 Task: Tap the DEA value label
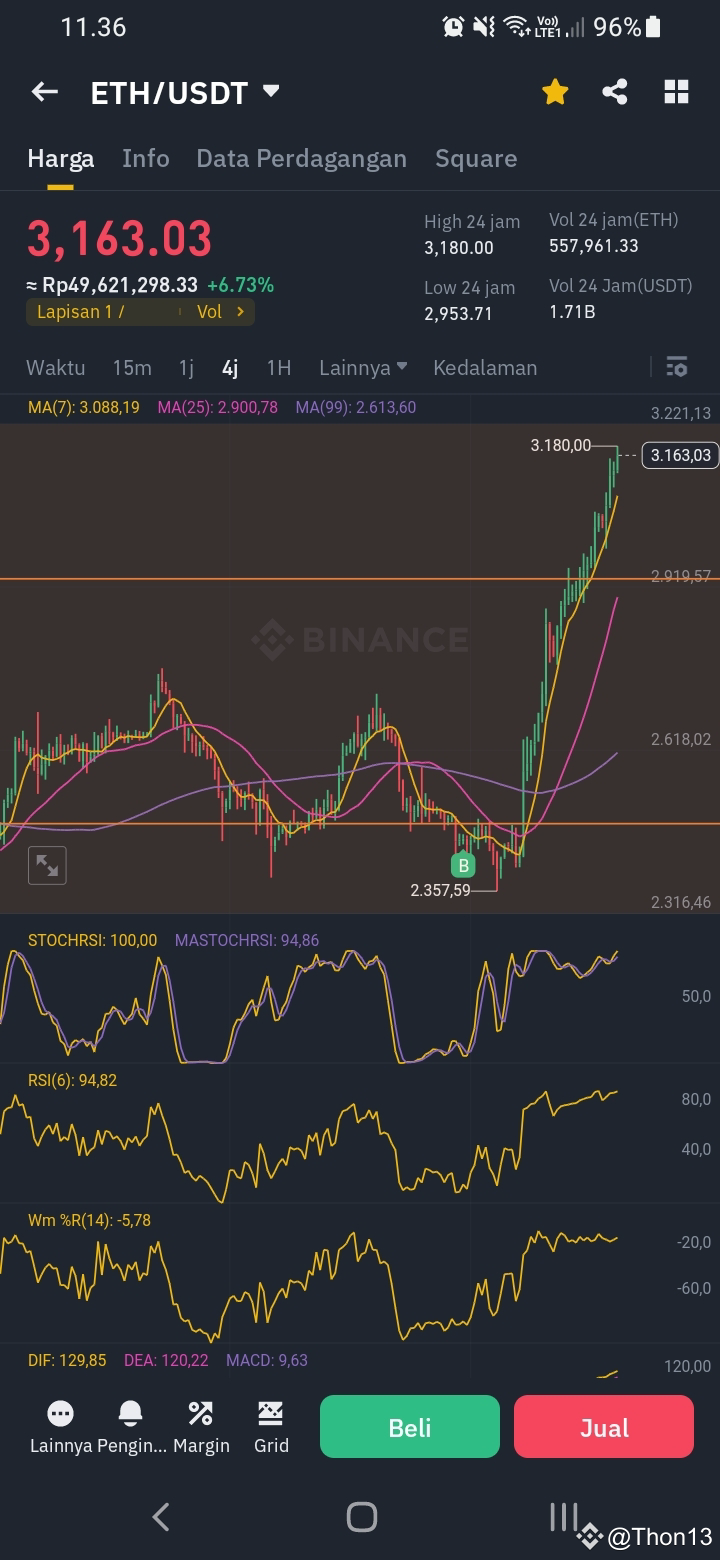pyautogui.click(x=166, y=1360)
